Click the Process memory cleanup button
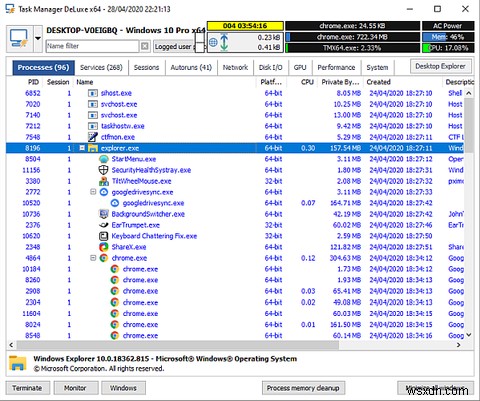Screen dimensions: 480x401 point(303,388)
